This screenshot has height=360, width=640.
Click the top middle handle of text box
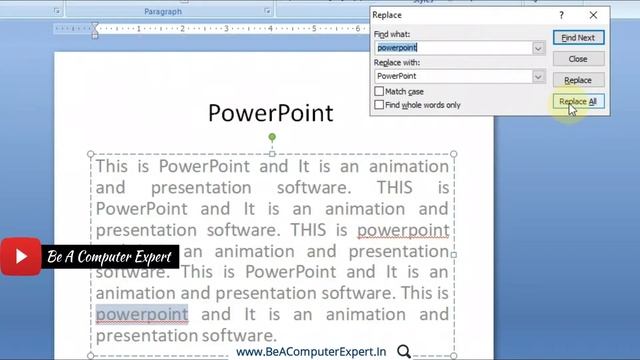pyautogui.click(x=272, y=154)
